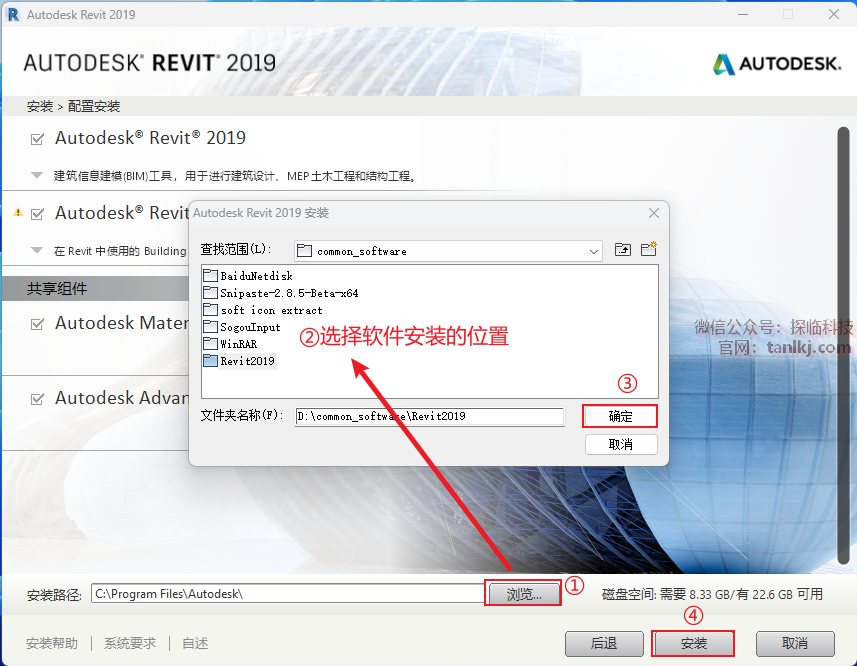This screenshot has height=666, width=857.
Task: Close the Revit 2019 install browse dialog
Action: [654, 213]
